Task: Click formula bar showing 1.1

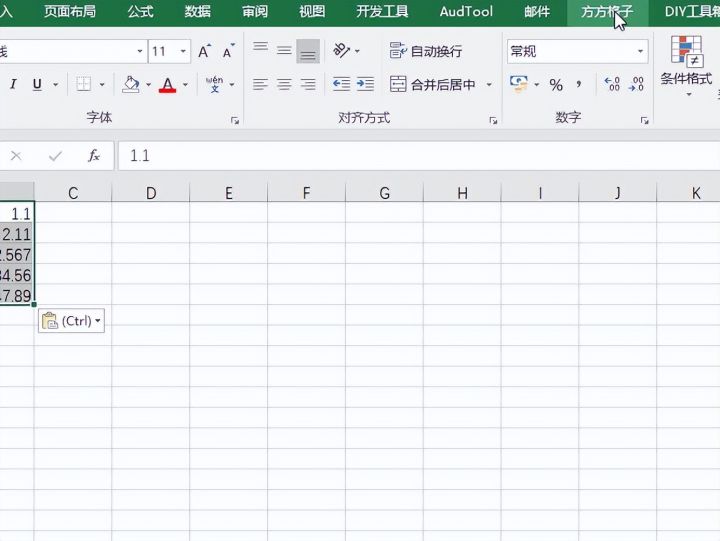Action: 419,156
